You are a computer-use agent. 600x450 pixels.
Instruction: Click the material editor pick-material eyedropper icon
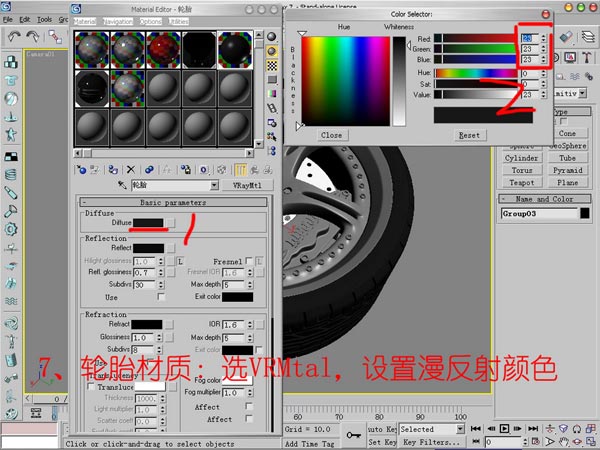tap(124, 186)
